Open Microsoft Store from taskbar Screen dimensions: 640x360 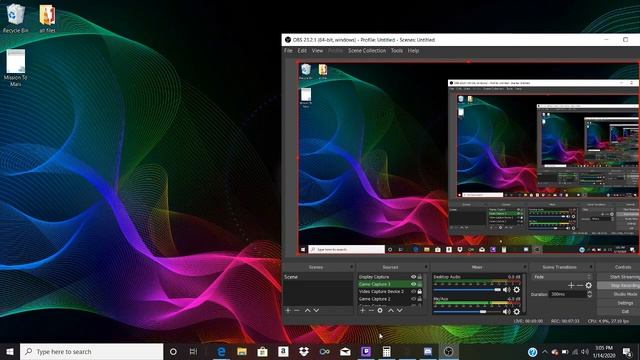(262, 351)
